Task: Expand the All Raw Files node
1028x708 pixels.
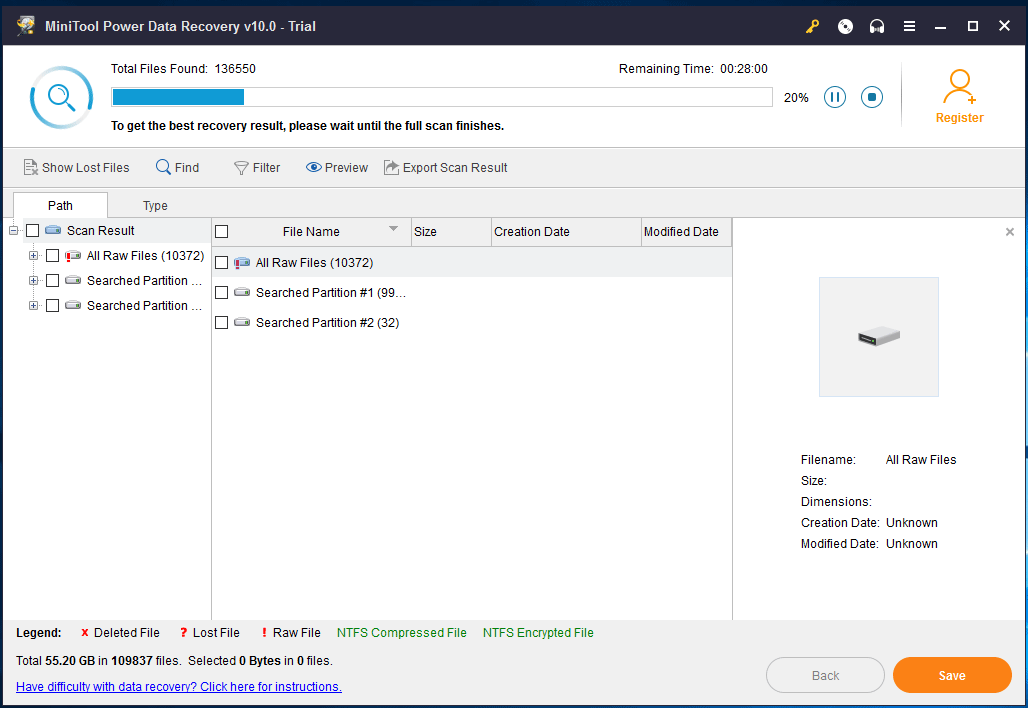Action: (x=33, y=255)
